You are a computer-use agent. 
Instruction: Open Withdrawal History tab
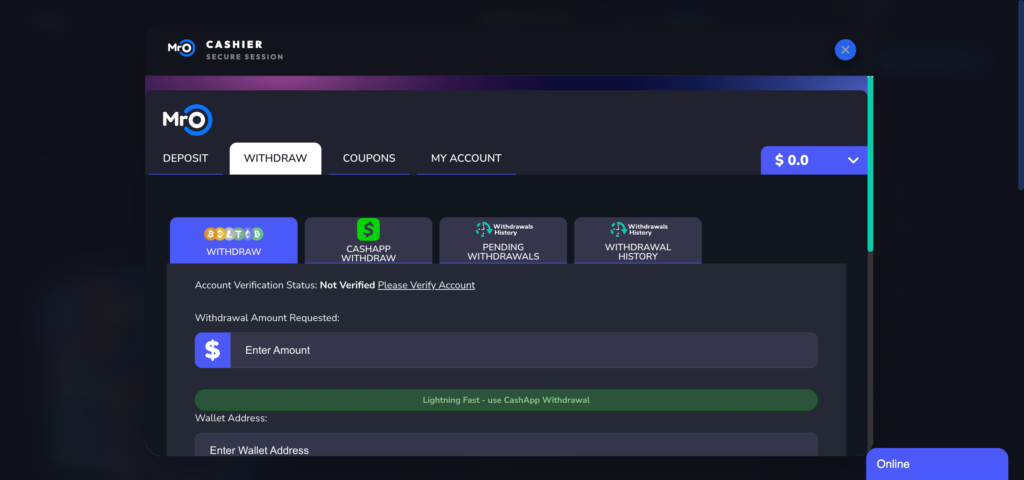coord(638,240)
